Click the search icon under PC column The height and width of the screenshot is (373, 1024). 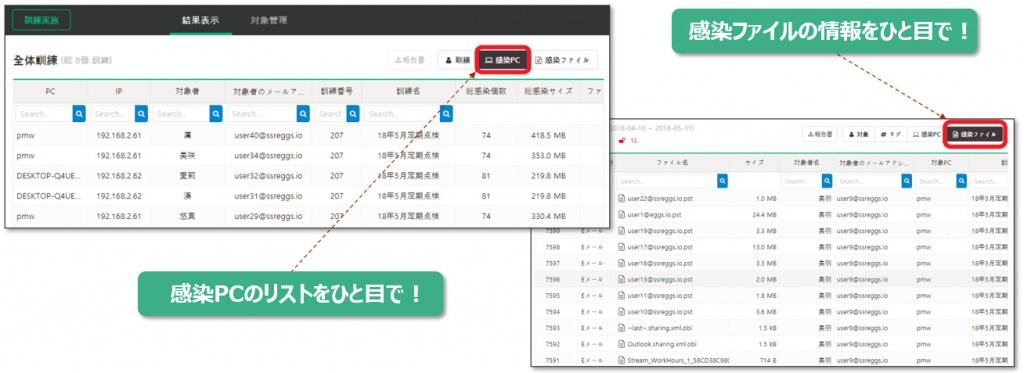coord(79,114)
